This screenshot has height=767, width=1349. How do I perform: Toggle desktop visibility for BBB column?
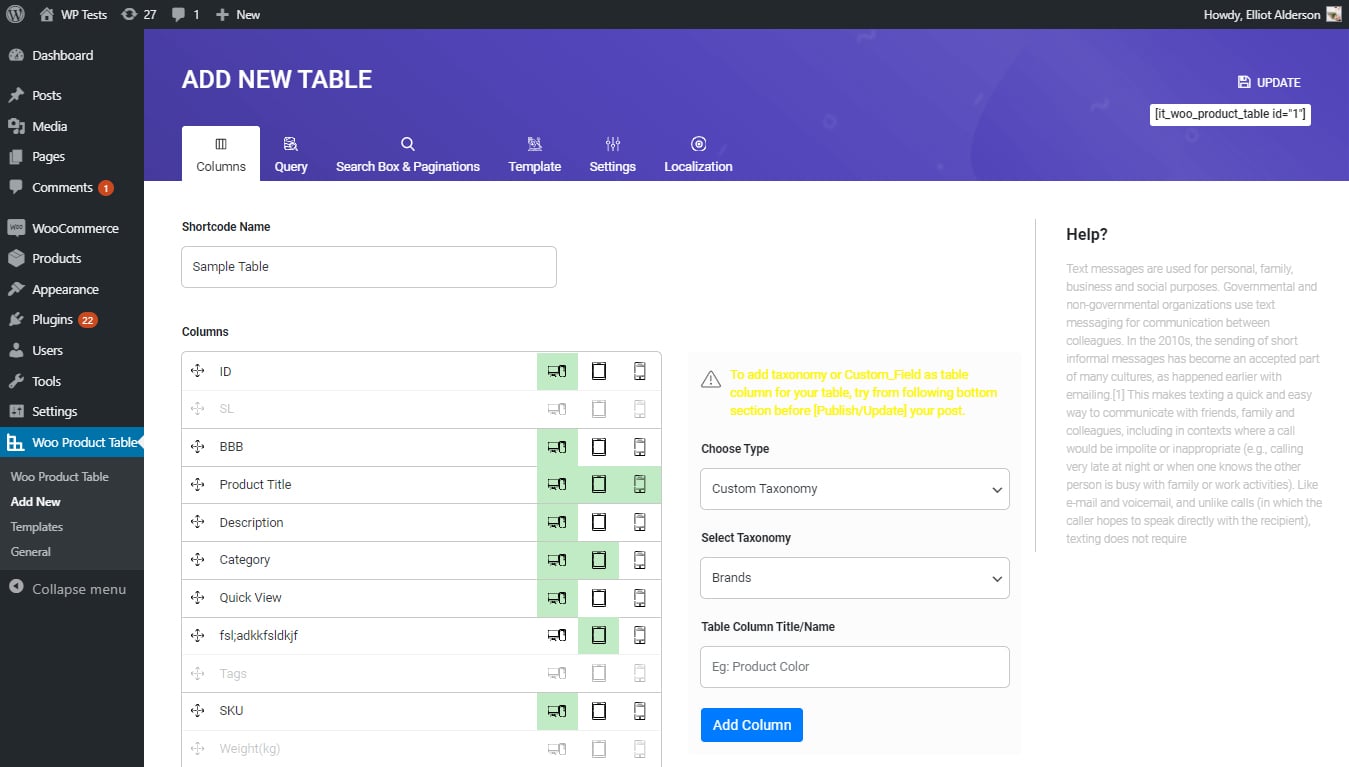(557, 447)
